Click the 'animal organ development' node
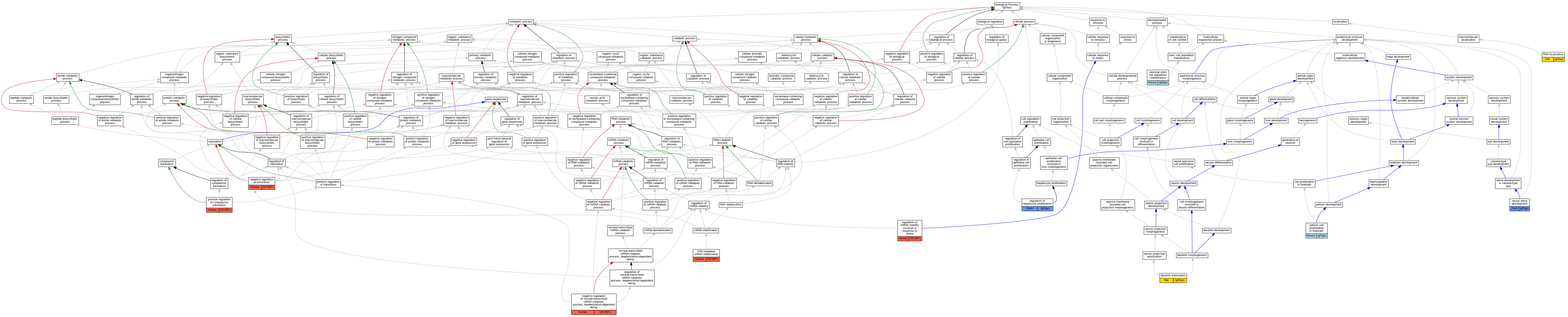This screenshot has height=317, width=1568. click(x=1305, y=78)
